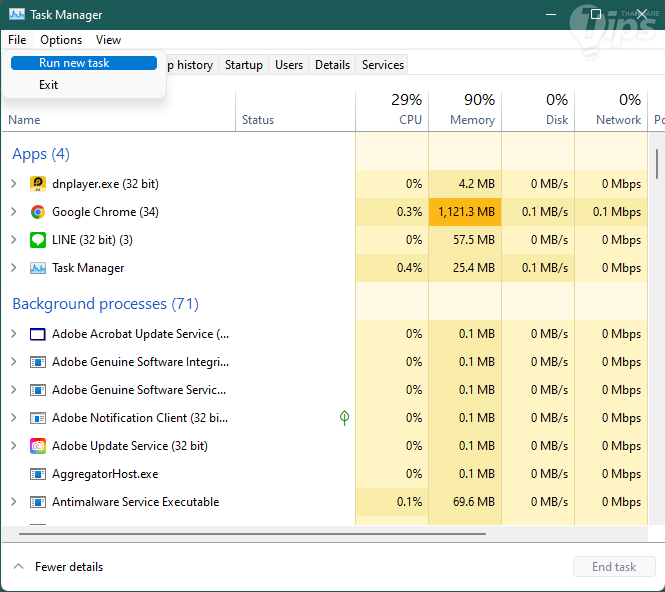Expand the Google Chrome process group
Viewport: 665px width, 592px height.
point(14,212)
